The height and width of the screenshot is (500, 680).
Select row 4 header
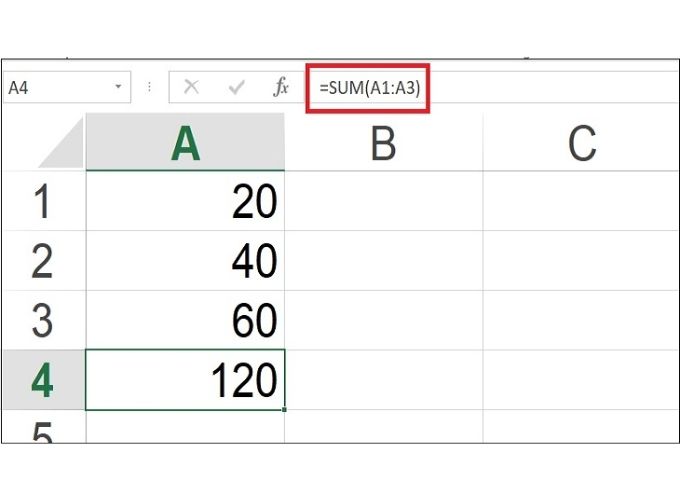(x=43, y=380)
